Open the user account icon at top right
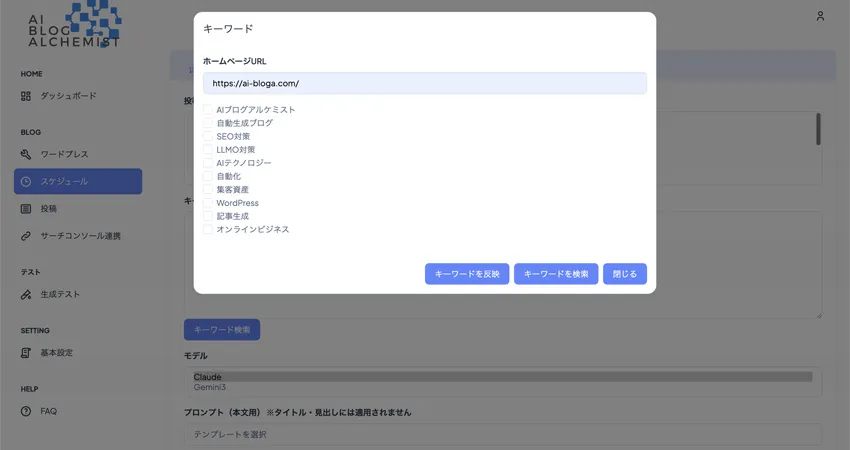This screenshot has width=850, height=450. (820, 16)
